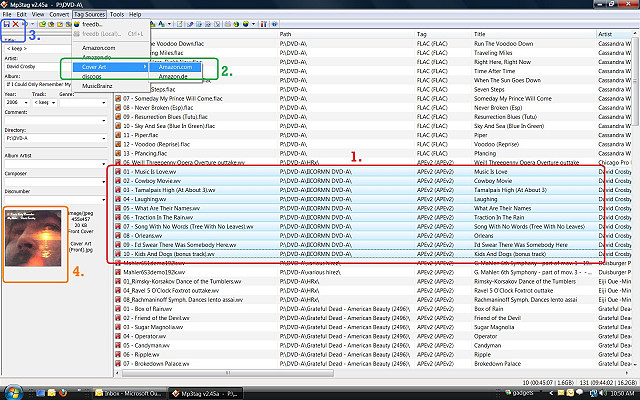Pick Amazon.de in Cover Art submenu
The width and height of the screenshot is (640, 400).
tap(175, 76)
